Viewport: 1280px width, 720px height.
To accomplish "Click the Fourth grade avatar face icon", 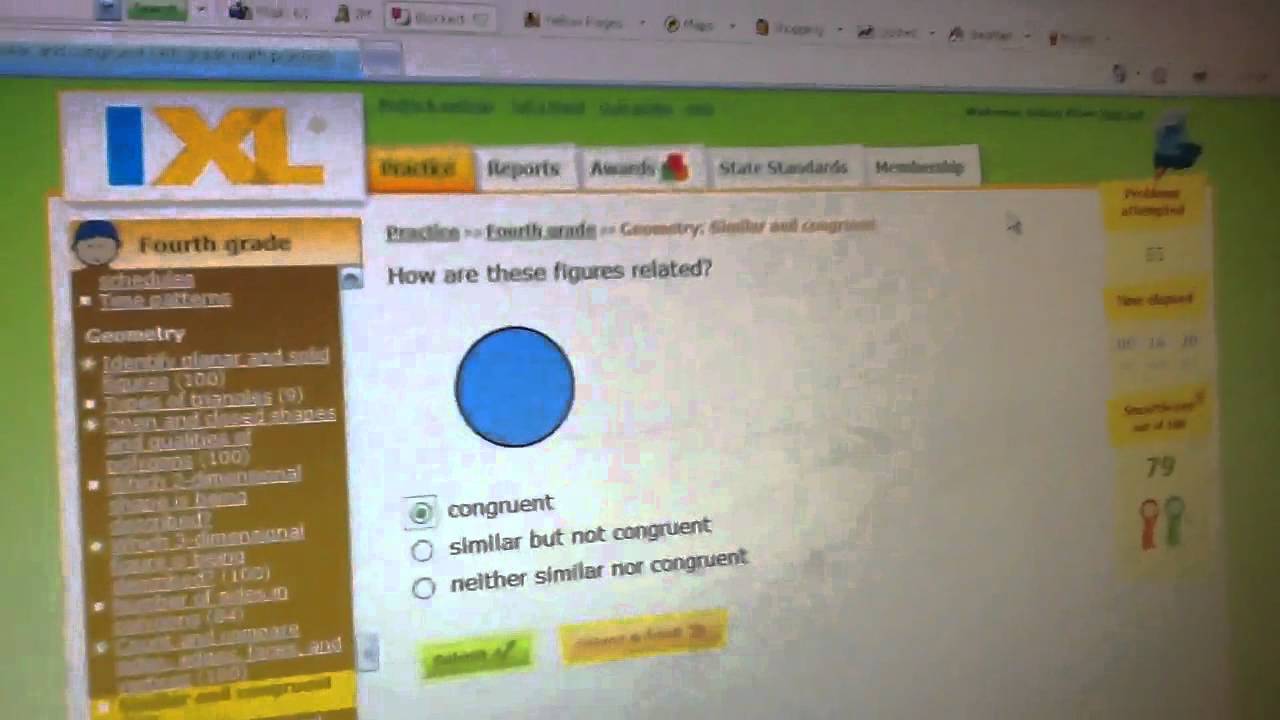I will pyautogui.click(x=97, y=243).
